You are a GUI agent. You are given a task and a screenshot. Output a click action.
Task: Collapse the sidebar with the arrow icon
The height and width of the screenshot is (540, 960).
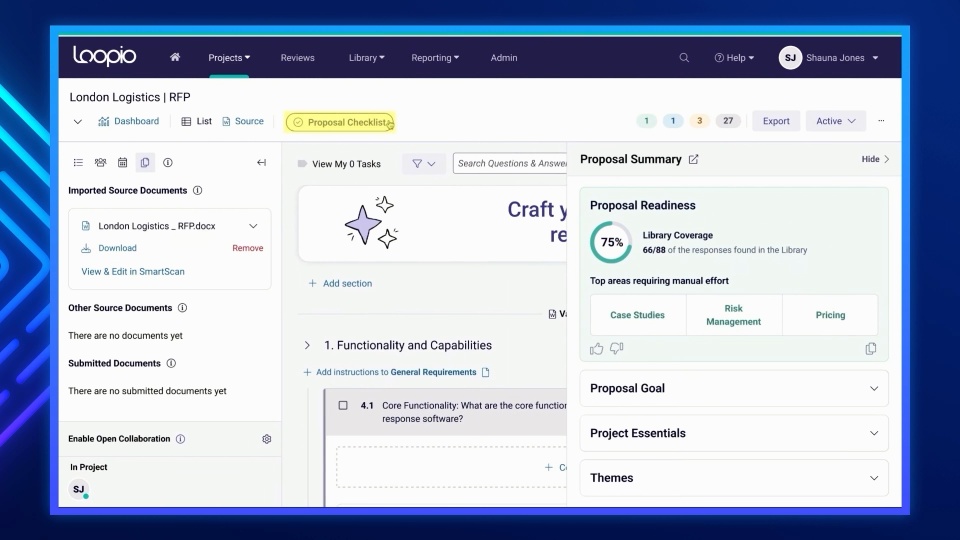pos(261,162)
